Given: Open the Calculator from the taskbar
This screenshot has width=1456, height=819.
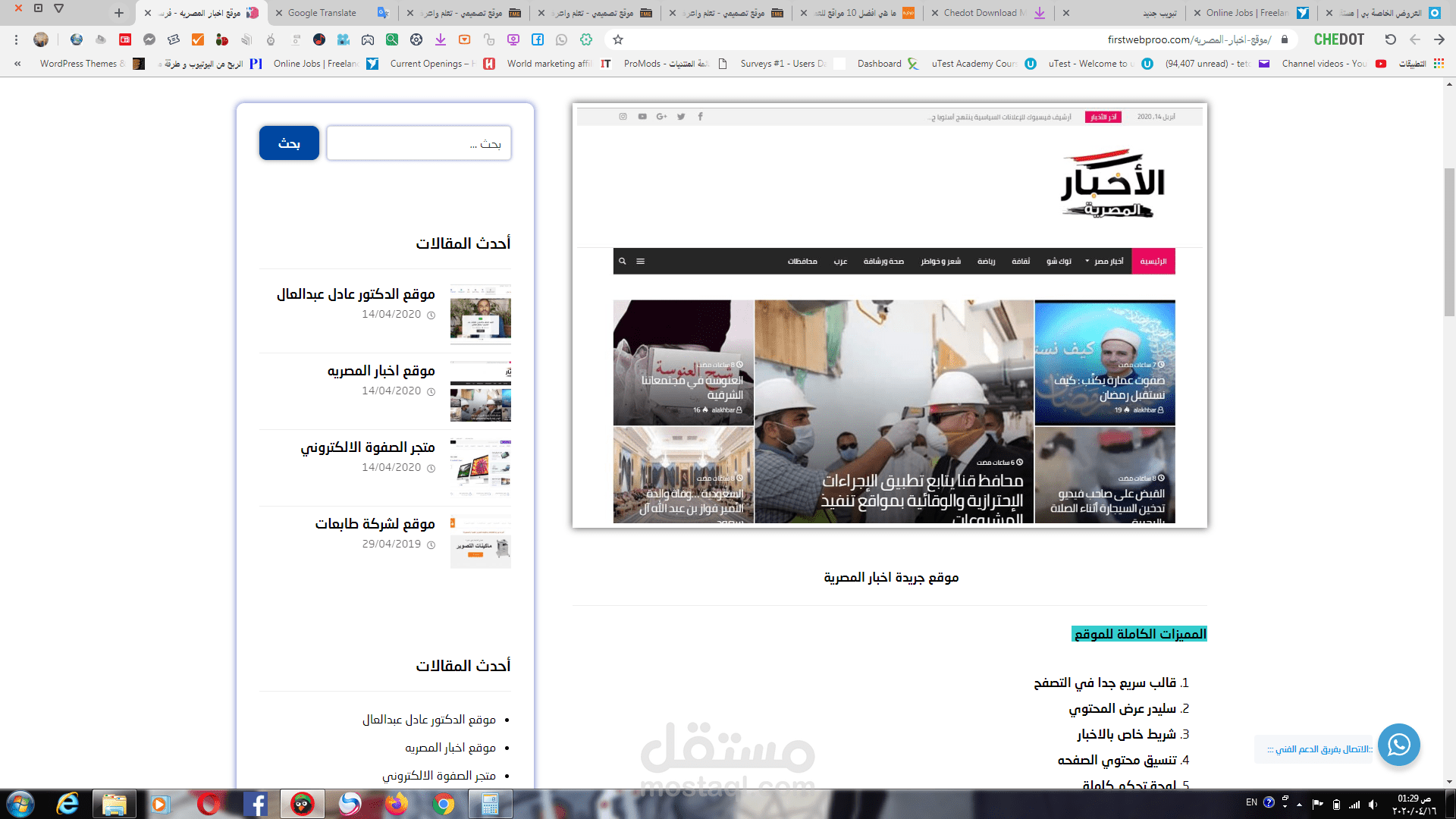Looking at the screenshot, I should click(x=490, y=804).
